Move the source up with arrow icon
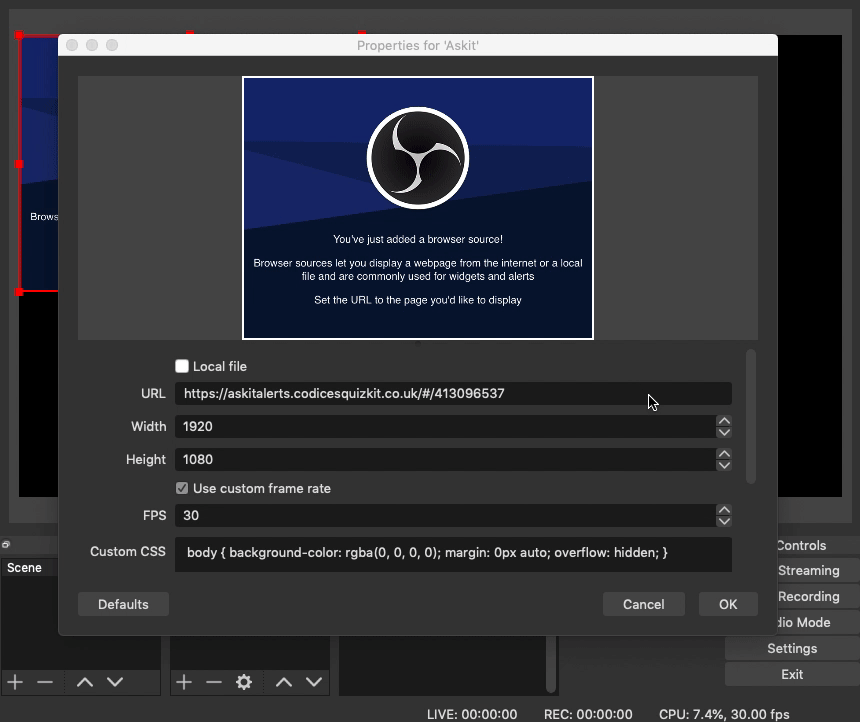Viewport: 860px width, 722px height. 284,682
